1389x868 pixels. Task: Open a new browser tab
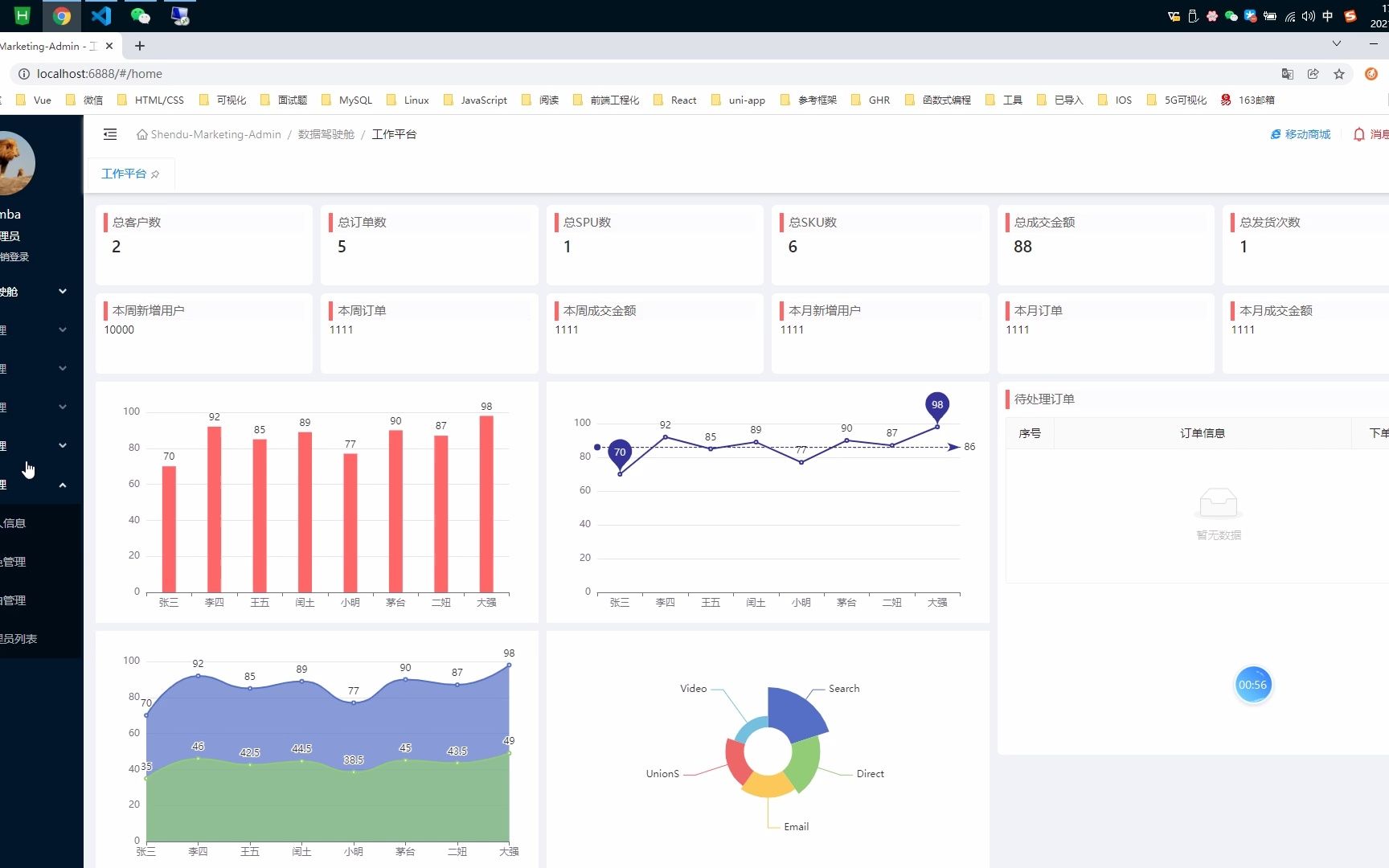point(140,46)
